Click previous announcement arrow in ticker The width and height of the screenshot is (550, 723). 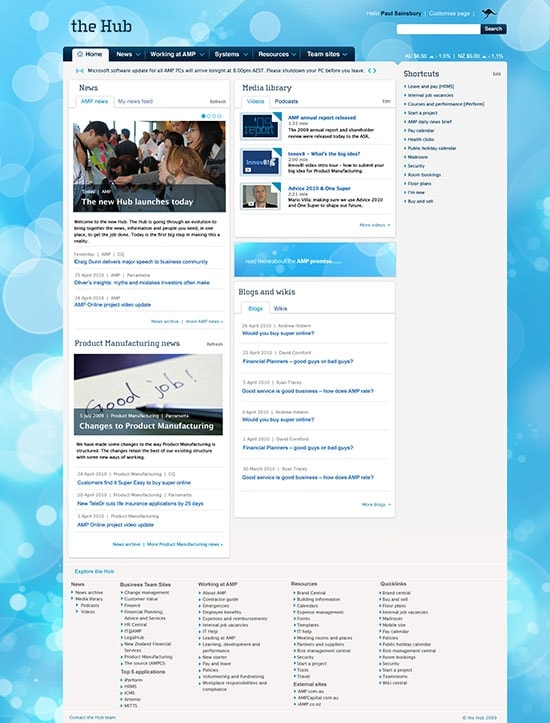click(x=369, y=71)
